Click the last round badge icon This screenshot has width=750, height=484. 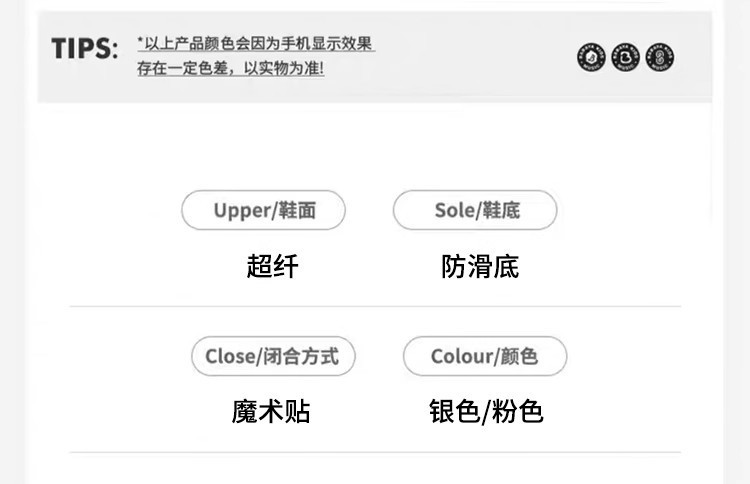point(659,58)
